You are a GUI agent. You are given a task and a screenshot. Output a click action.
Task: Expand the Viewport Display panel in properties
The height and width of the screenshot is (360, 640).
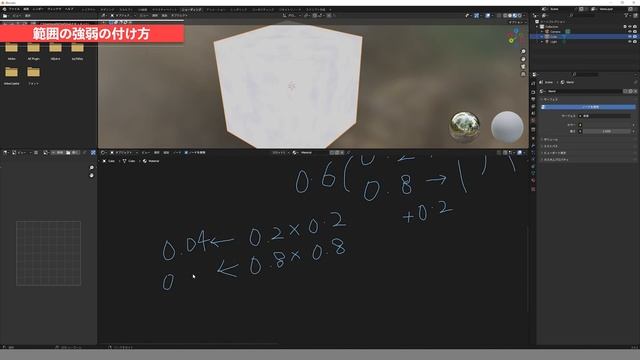[555, 153]
